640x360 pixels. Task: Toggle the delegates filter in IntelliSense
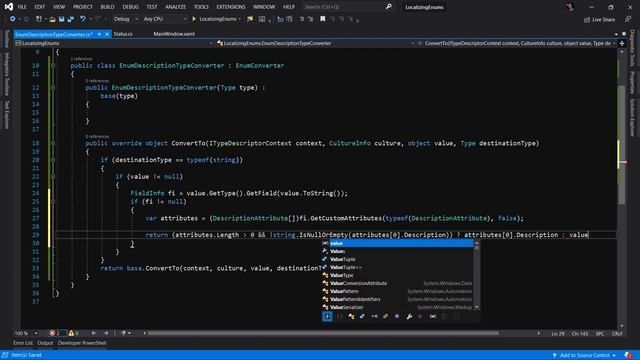pos(386,316)
